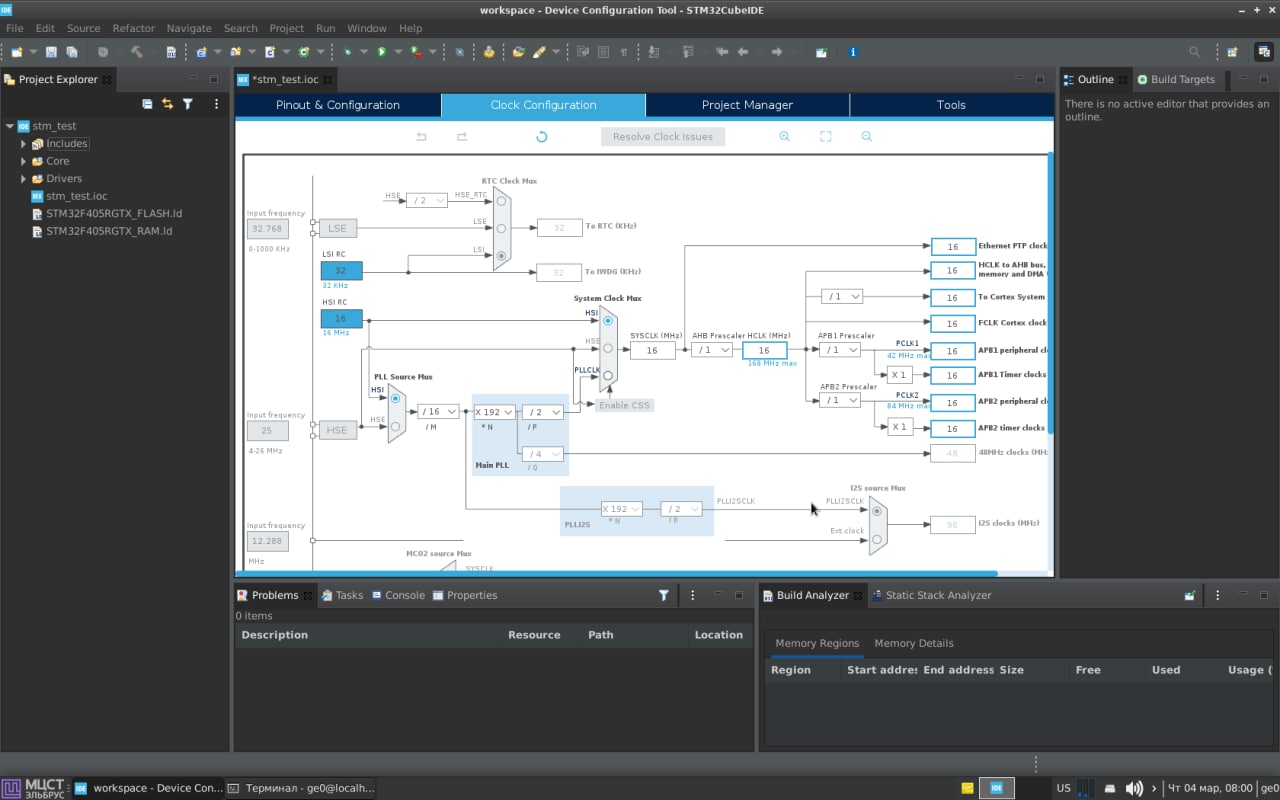Image resolution: width=1280 pixels, height=800 pixels.
Task: Switch to Pinout & Configuration tab
Action: pyautogui.click(x=338, y=105)
